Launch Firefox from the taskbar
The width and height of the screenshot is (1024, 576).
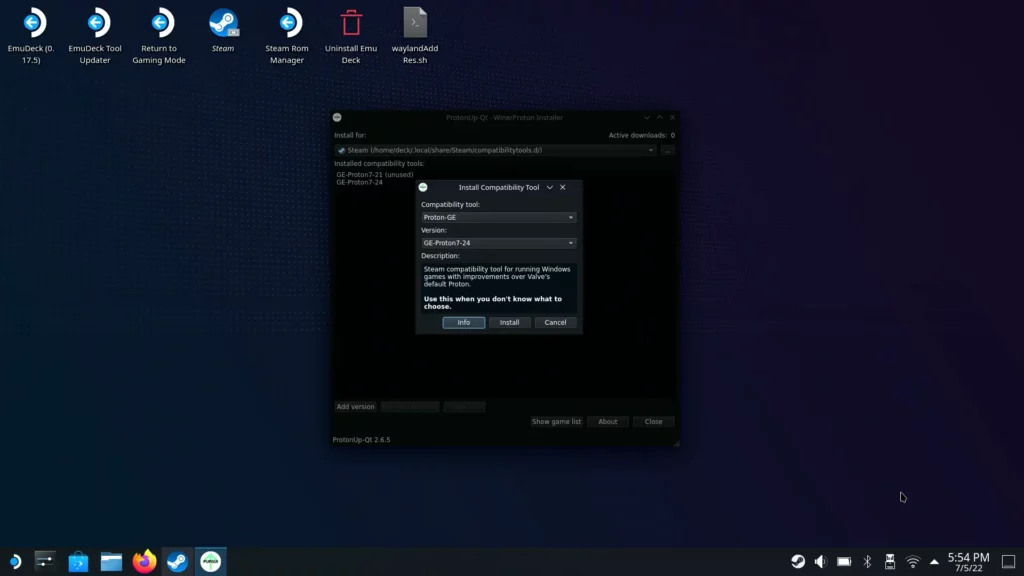pyautogui.click(x=144, y=562)
